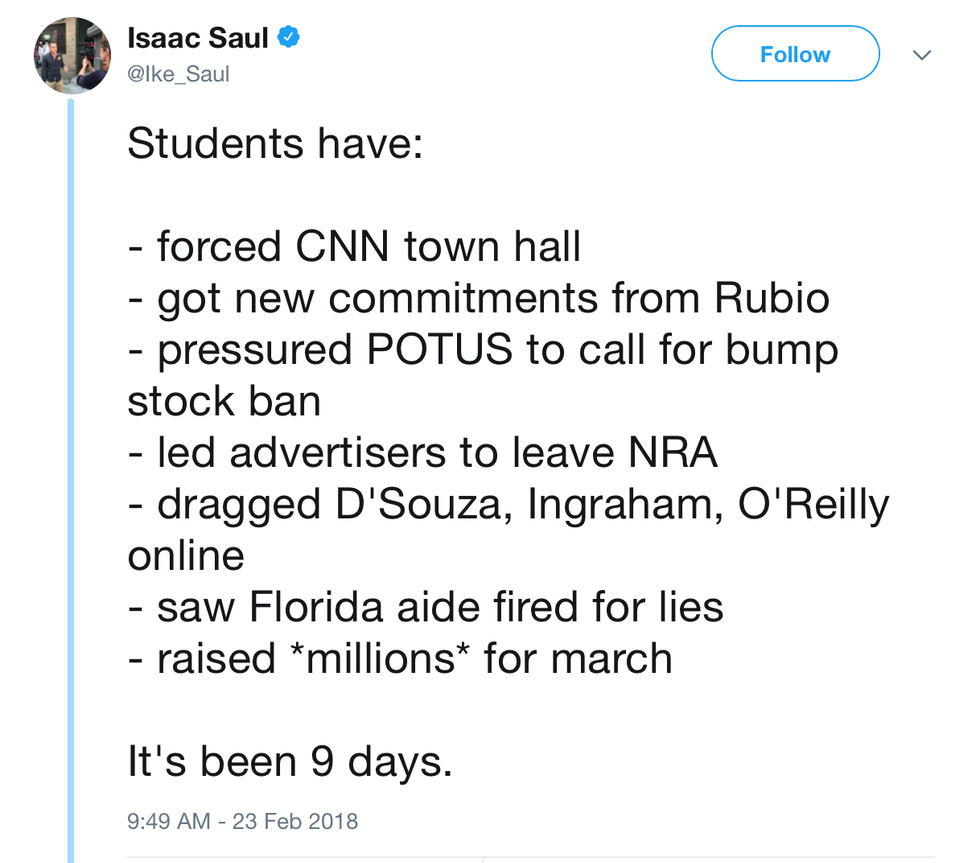Open Isaac Saul's profile avatar photo
This screenshot has height=863, width=980.
(73, 55)
